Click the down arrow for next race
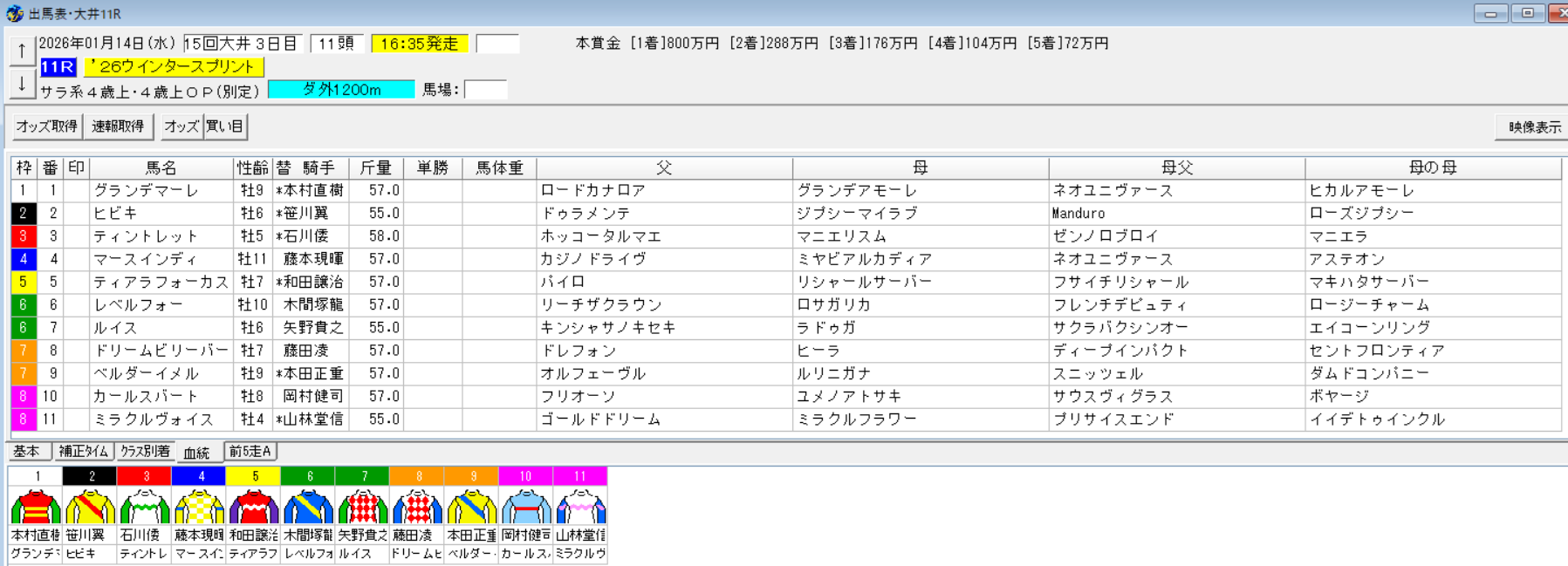The image size is (1568, 566). [x=22, y=84]
